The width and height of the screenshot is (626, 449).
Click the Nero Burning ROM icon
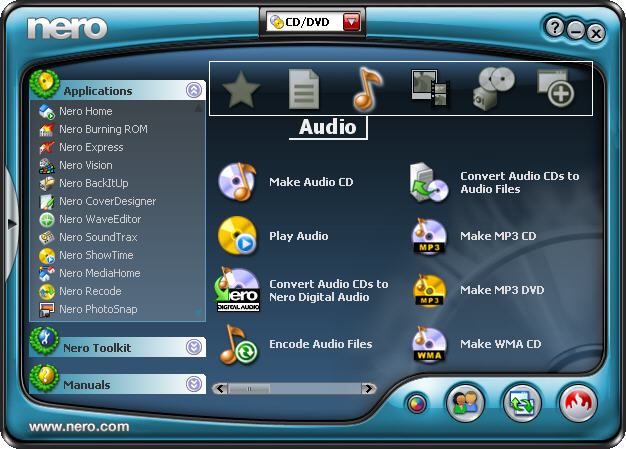pyautogui.click(x=47, y=129)
